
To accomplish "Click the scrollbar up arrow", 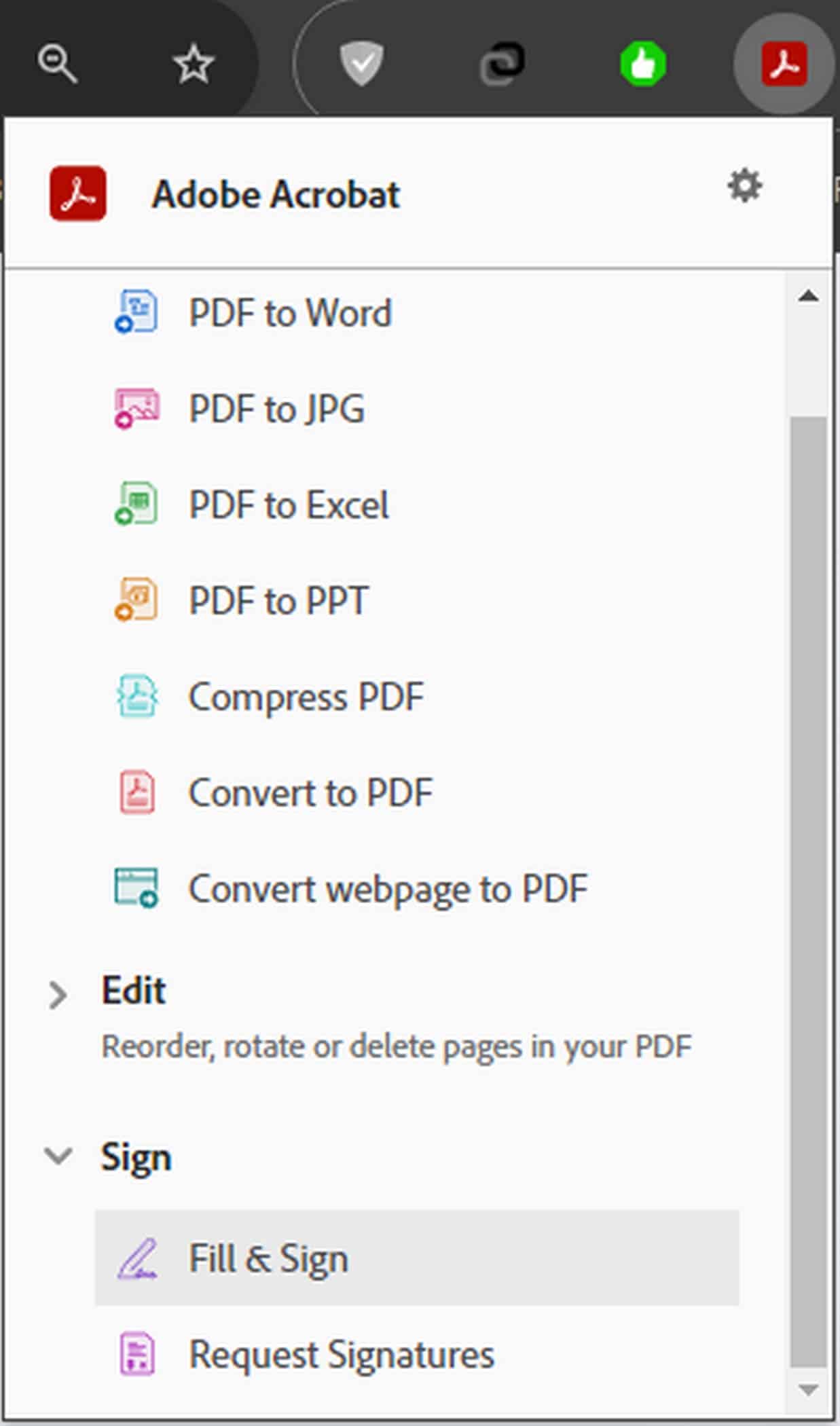I will [x=808, y=296].
